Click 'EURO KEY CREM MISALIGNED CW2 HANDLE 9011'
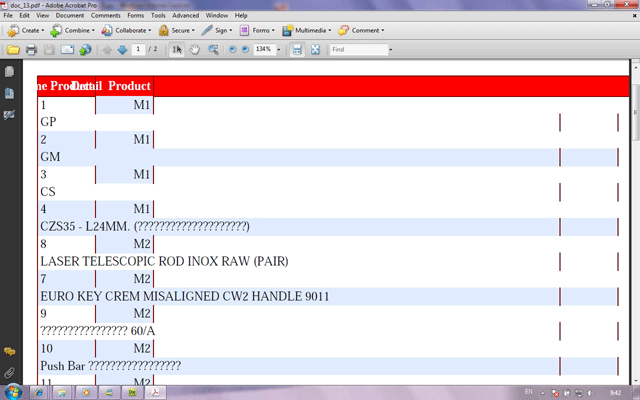 185,296
